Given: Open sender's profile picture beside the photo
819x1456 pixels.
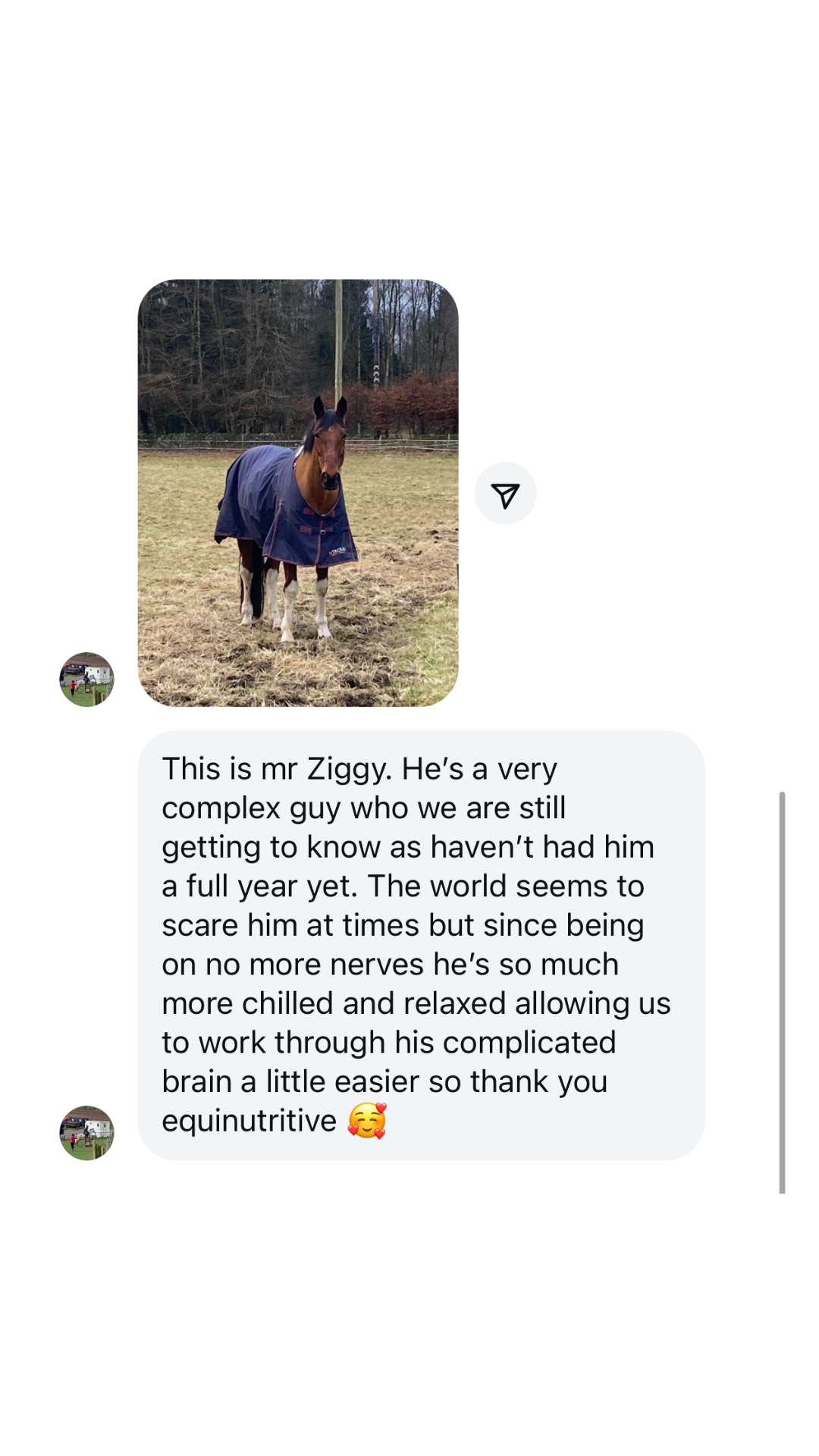Looking at the screenshot, I should [87, 679].
